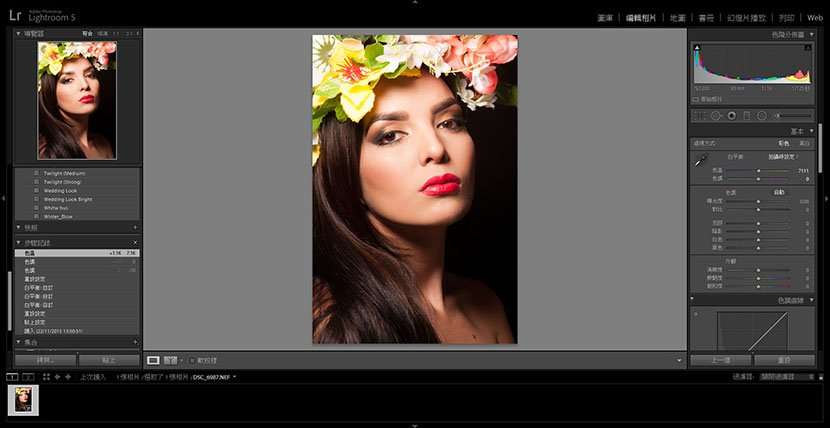The image size is (830, 428).
Task: Select the Graduated Filter tool
Action: click(747, 115)
